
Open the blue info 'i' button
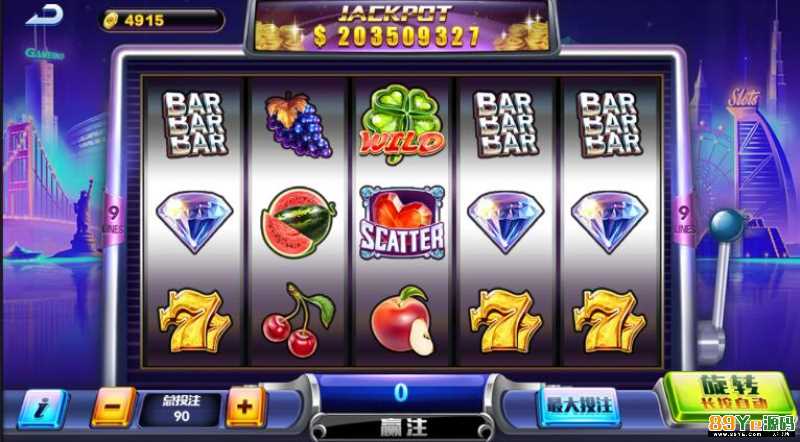43,408
